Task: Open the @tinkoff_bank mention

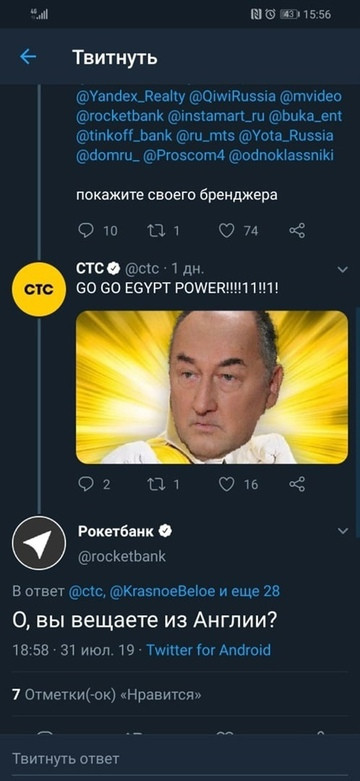Action: coord(124,135)
